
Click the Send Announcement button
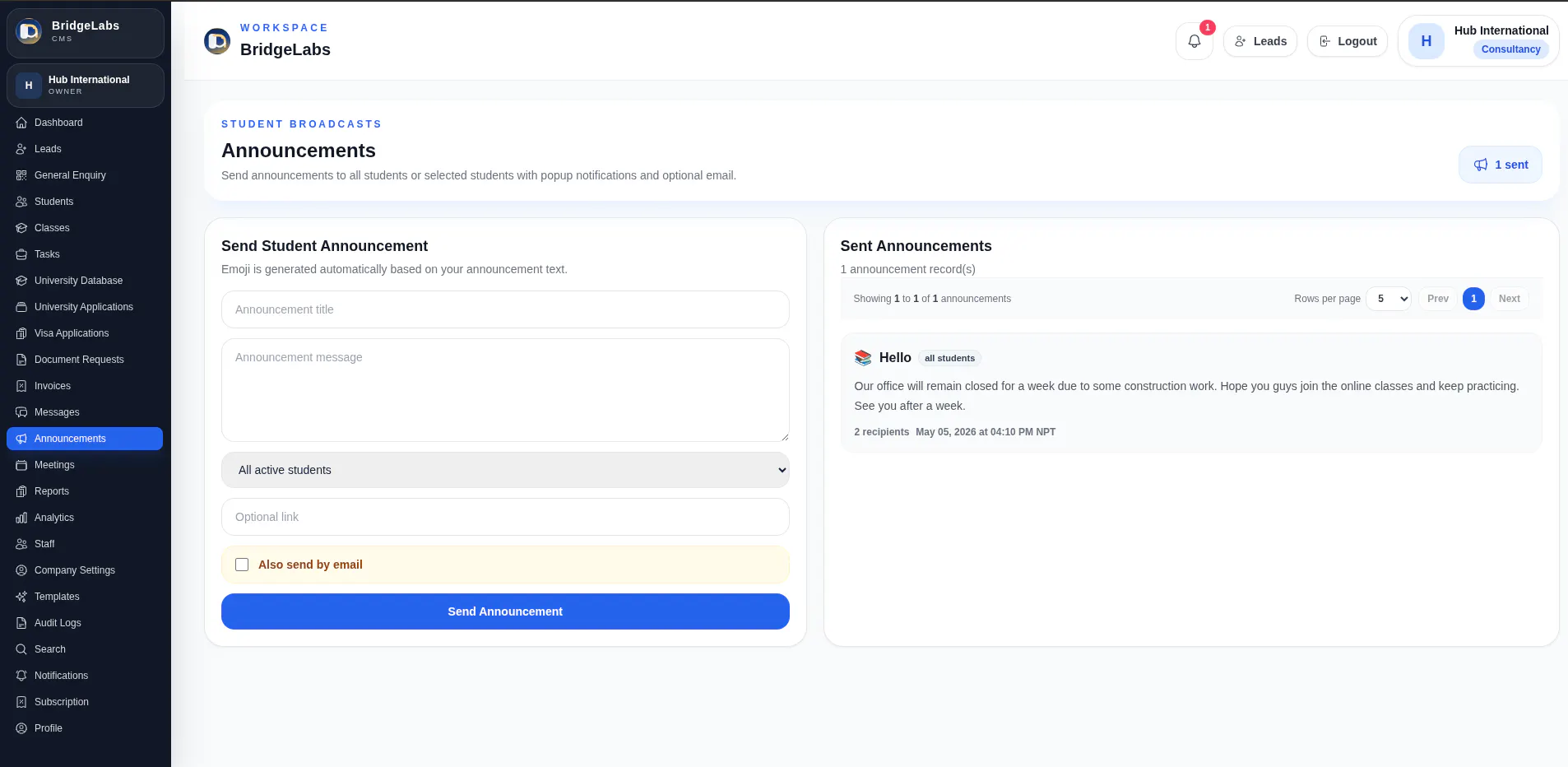pos(505,611)
